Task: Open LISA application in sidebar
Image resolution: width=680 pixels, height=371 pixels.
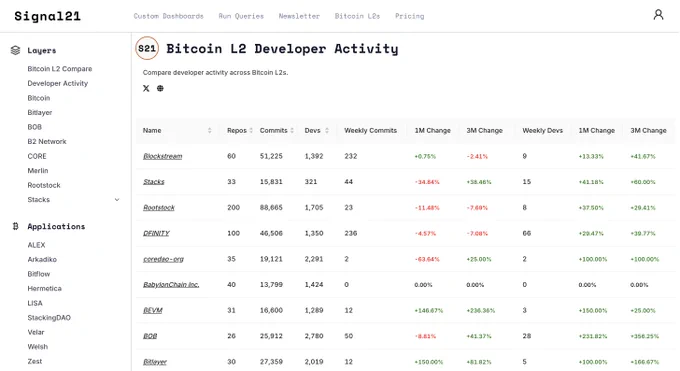Action: coord(35,303)
